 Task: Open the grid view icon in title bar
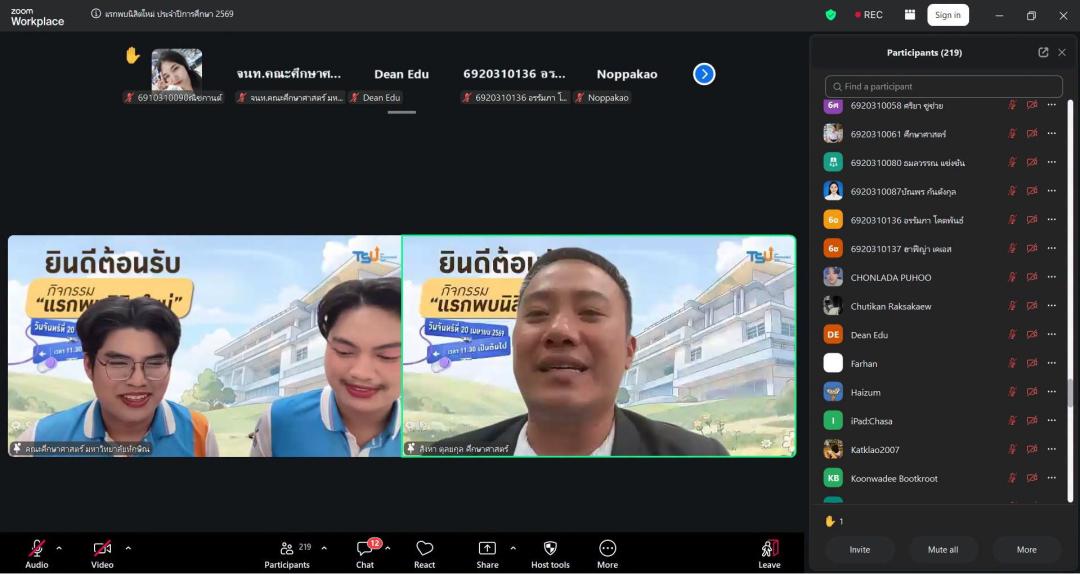(x=910, y=15)
